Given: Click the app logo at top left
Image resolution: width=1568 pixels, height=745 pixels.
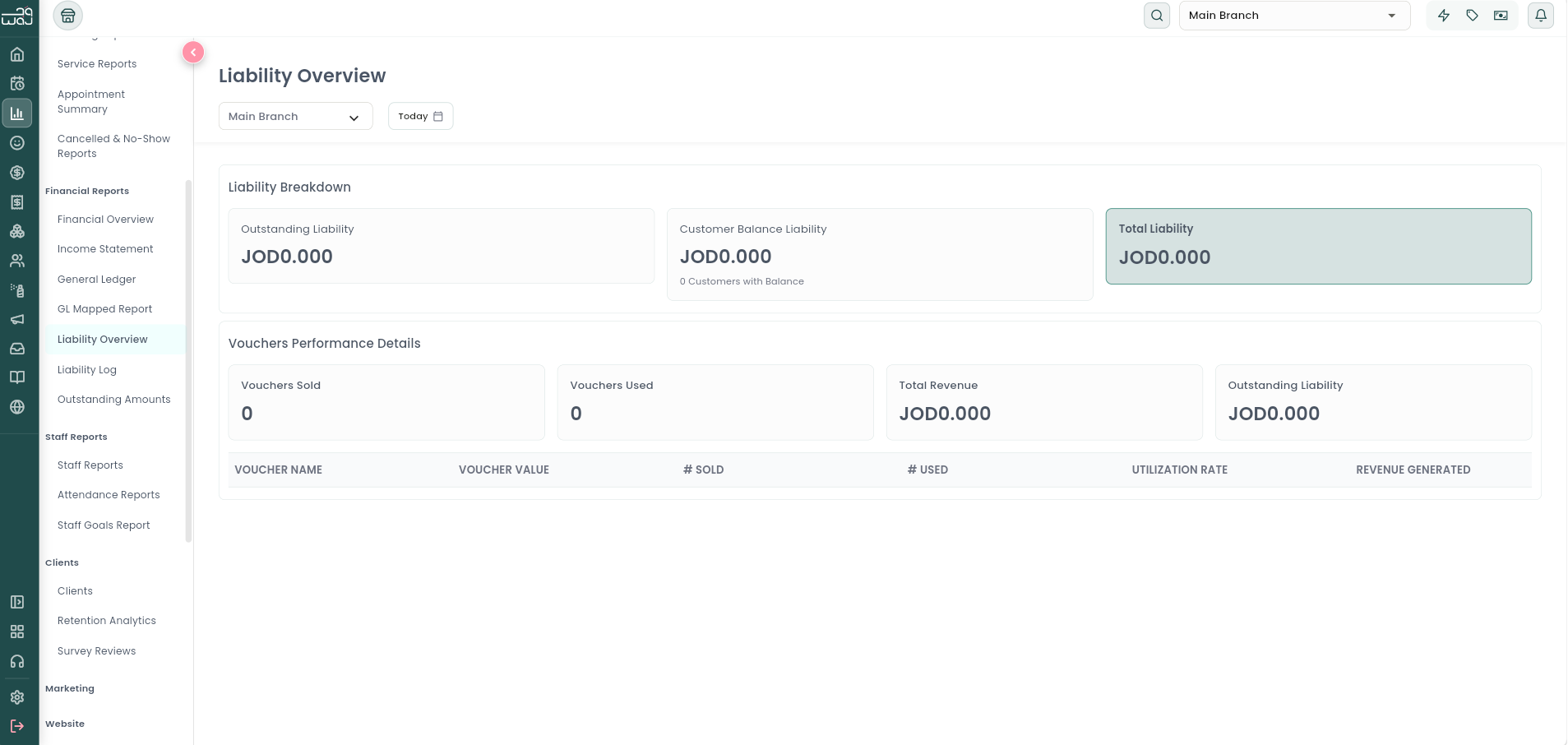Looking at the screenshot, I should (x=17, y=16).
